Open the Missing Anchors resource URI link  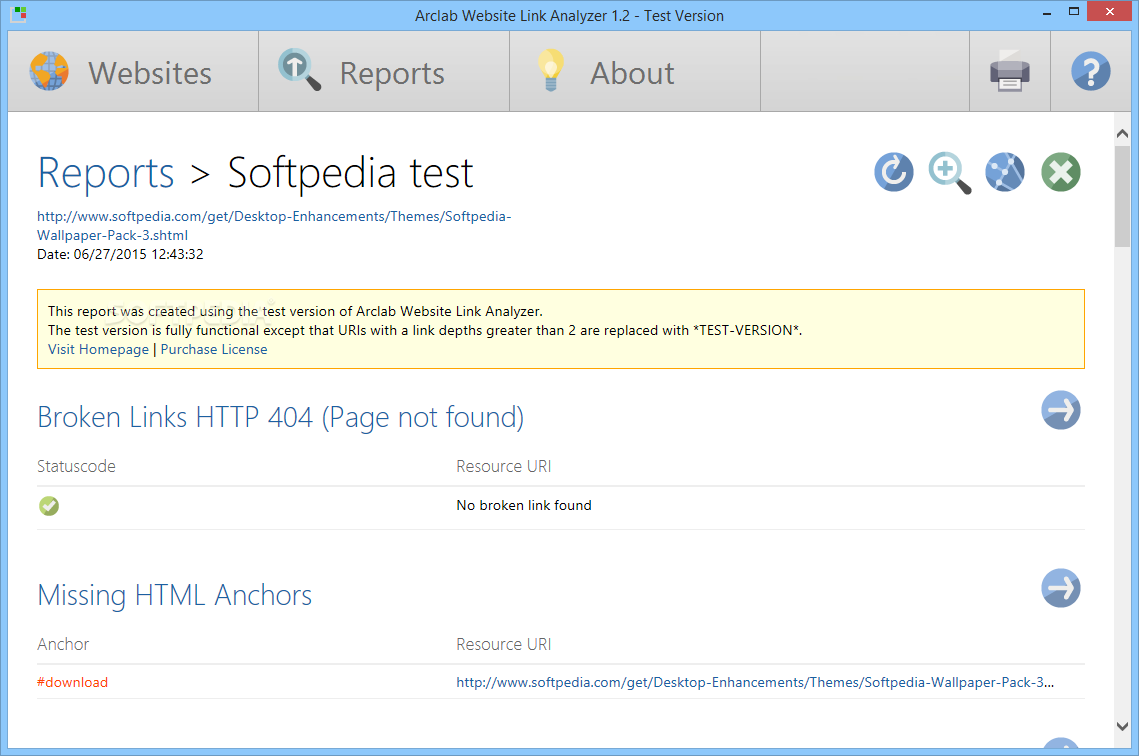[x=755, y=682]
